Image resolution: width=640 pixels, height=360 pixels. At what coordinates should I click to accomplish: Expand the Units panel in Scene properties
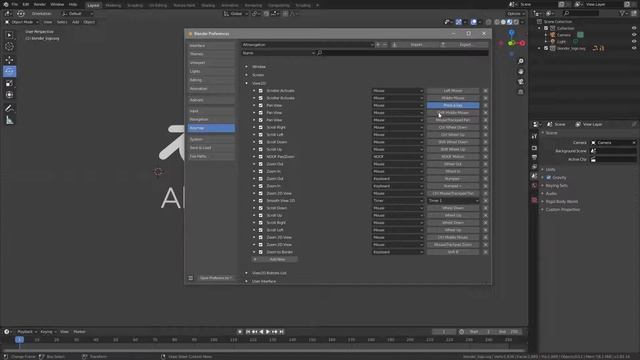pos(550,169)
